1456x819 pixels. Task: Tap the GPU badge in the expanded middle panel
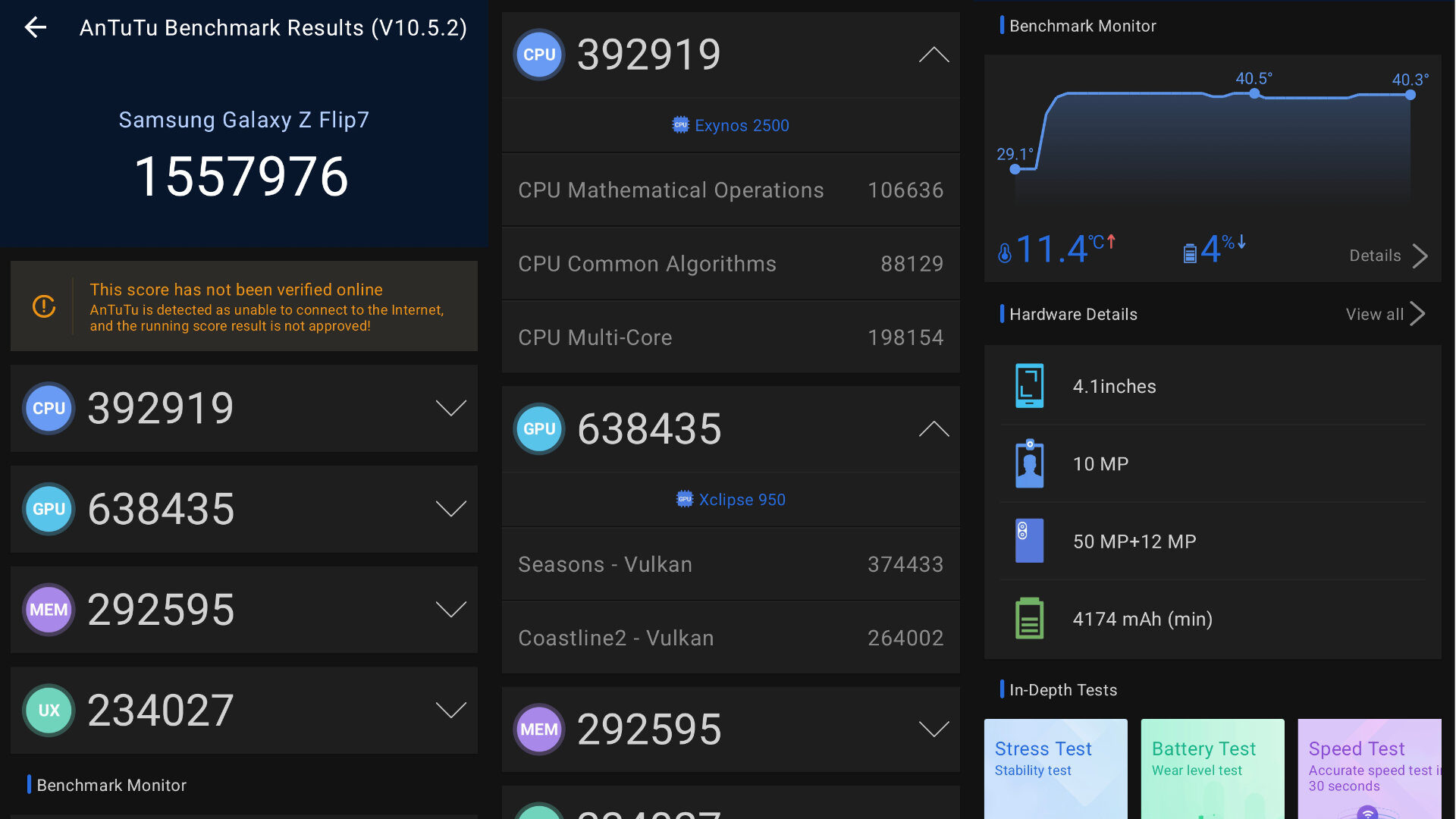coord(539,428)
